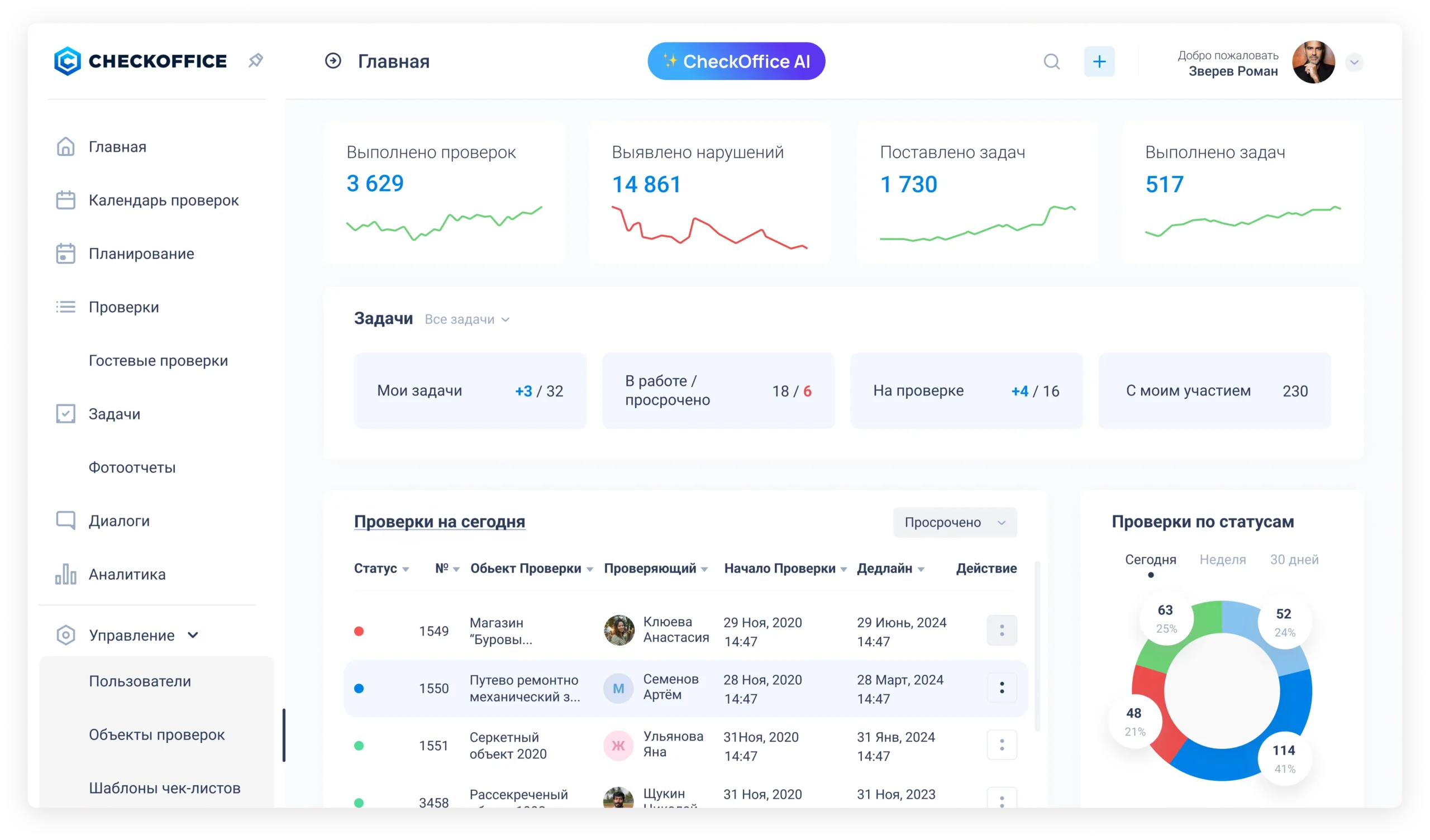
Task: Collapse the Управление section
Action: pyautogui.click(x=193, y=635)
